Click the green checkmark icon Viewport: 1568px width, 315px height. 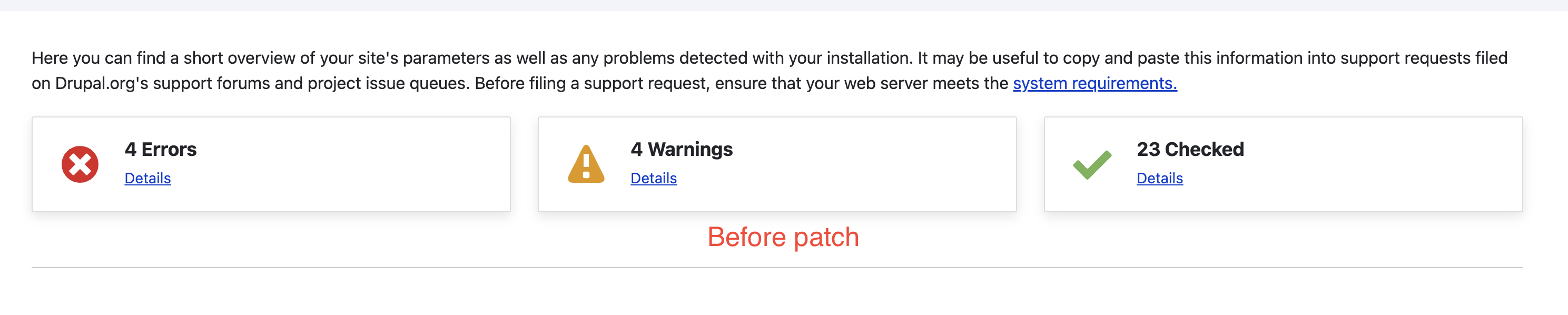pos(1092,164)
